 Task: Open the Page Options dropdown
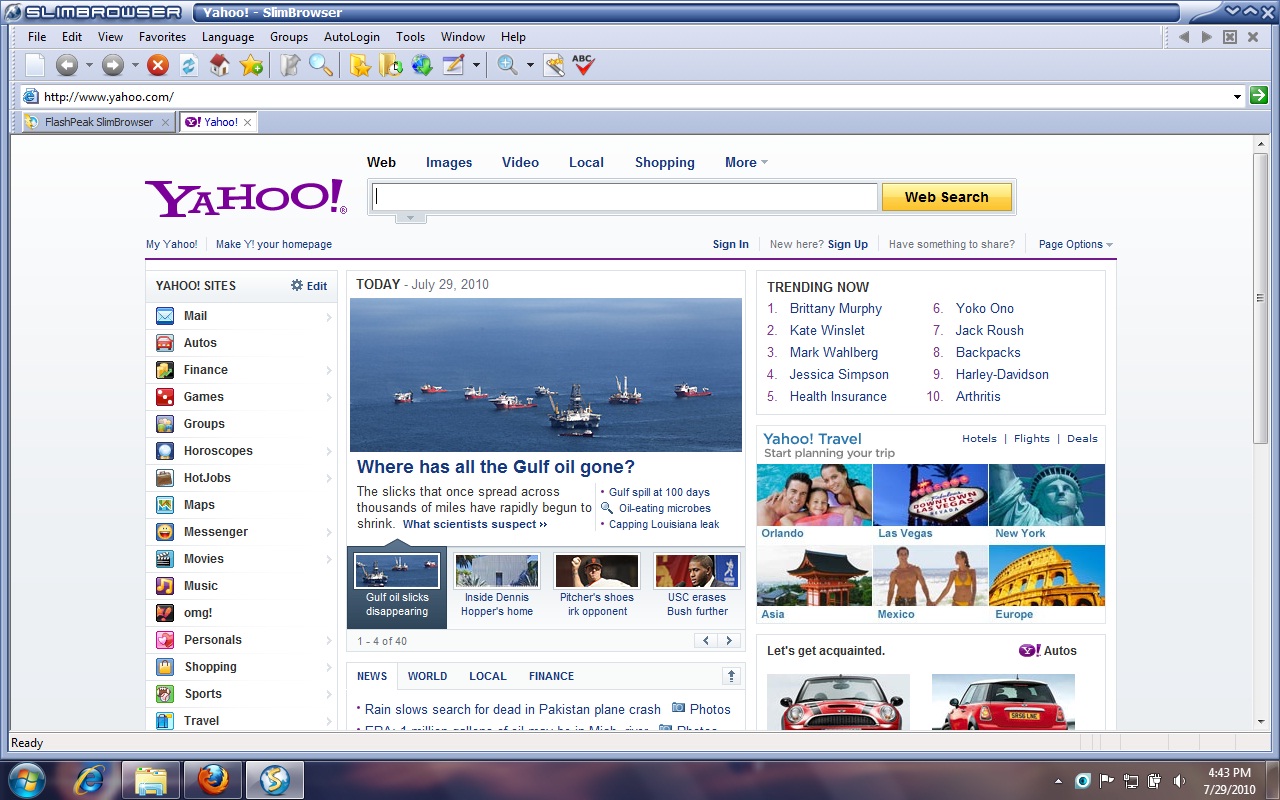point(1075,244)
